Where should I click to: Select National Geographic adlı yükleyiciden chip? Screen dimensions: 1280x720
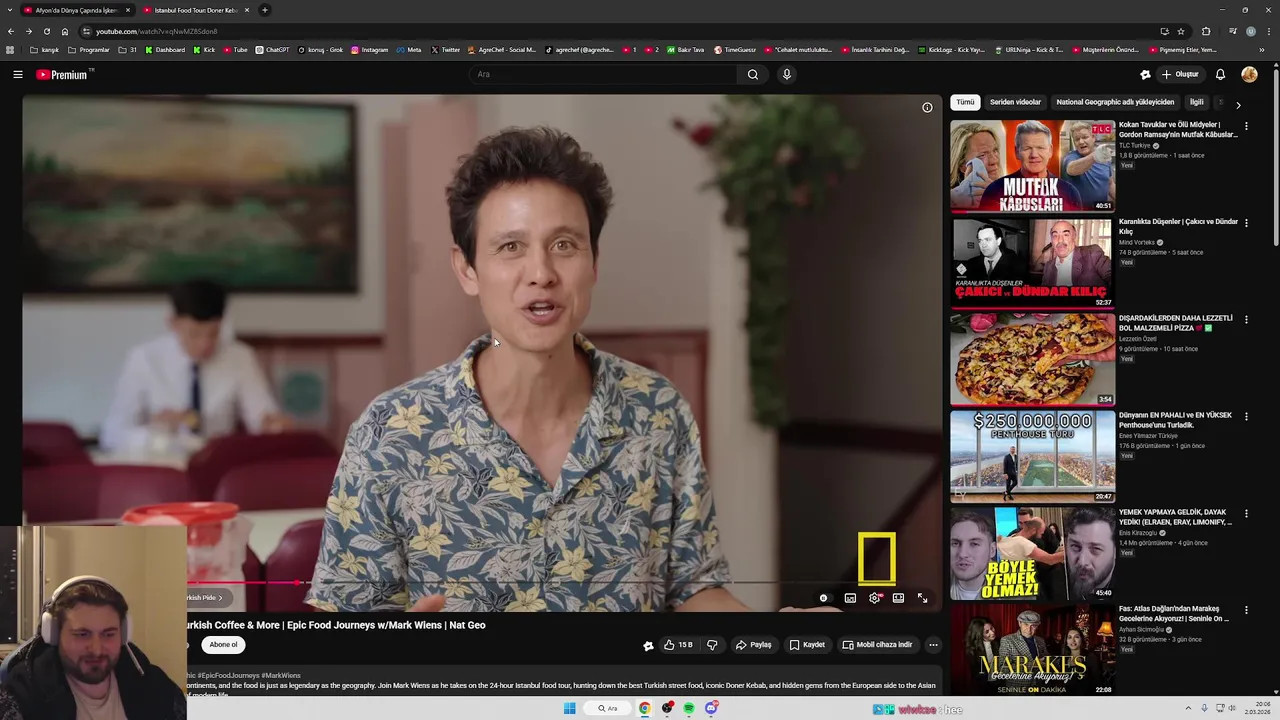point(1115,102)
